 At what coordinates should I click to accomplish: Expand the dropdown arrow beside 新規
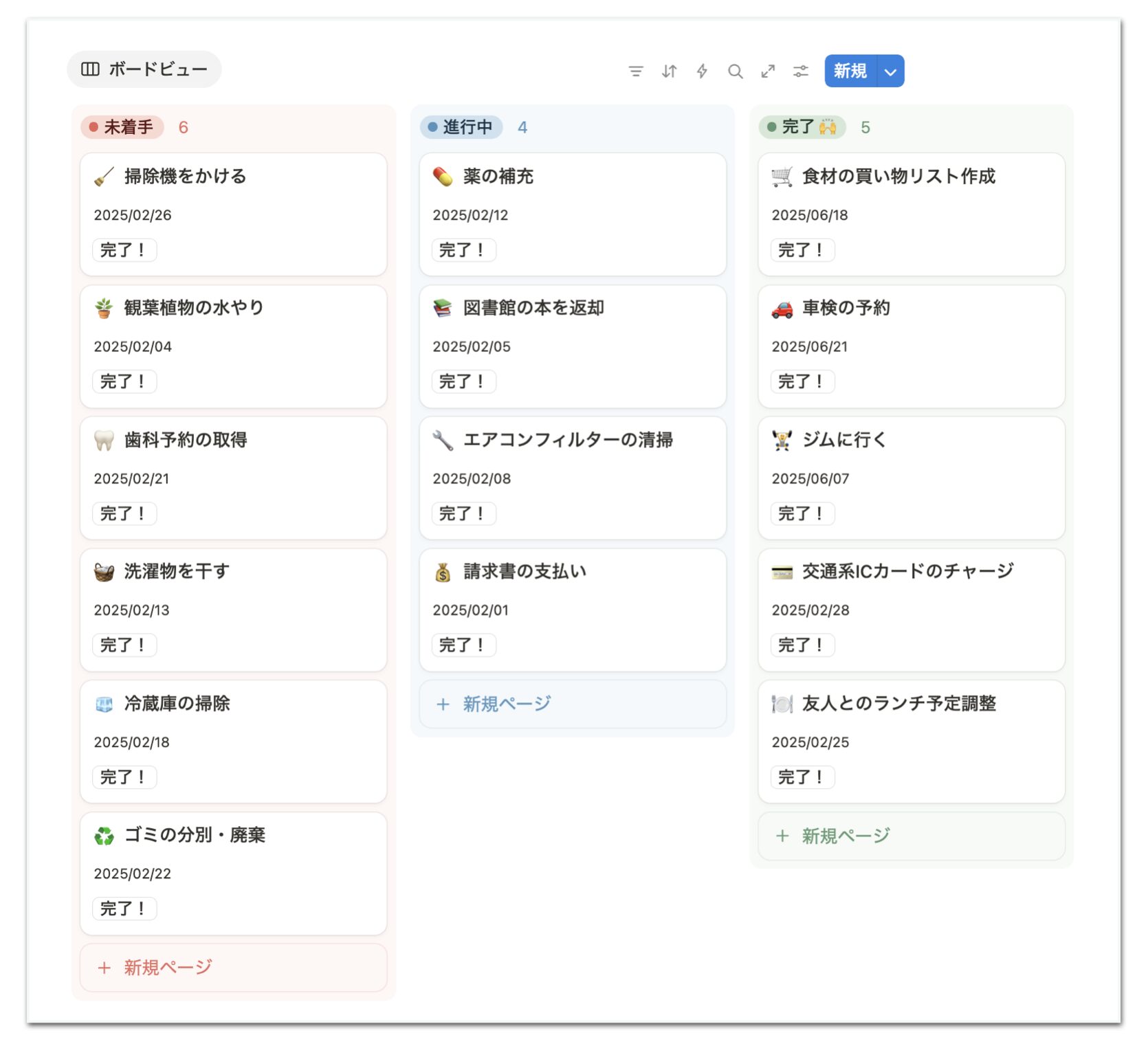[890, 71]
